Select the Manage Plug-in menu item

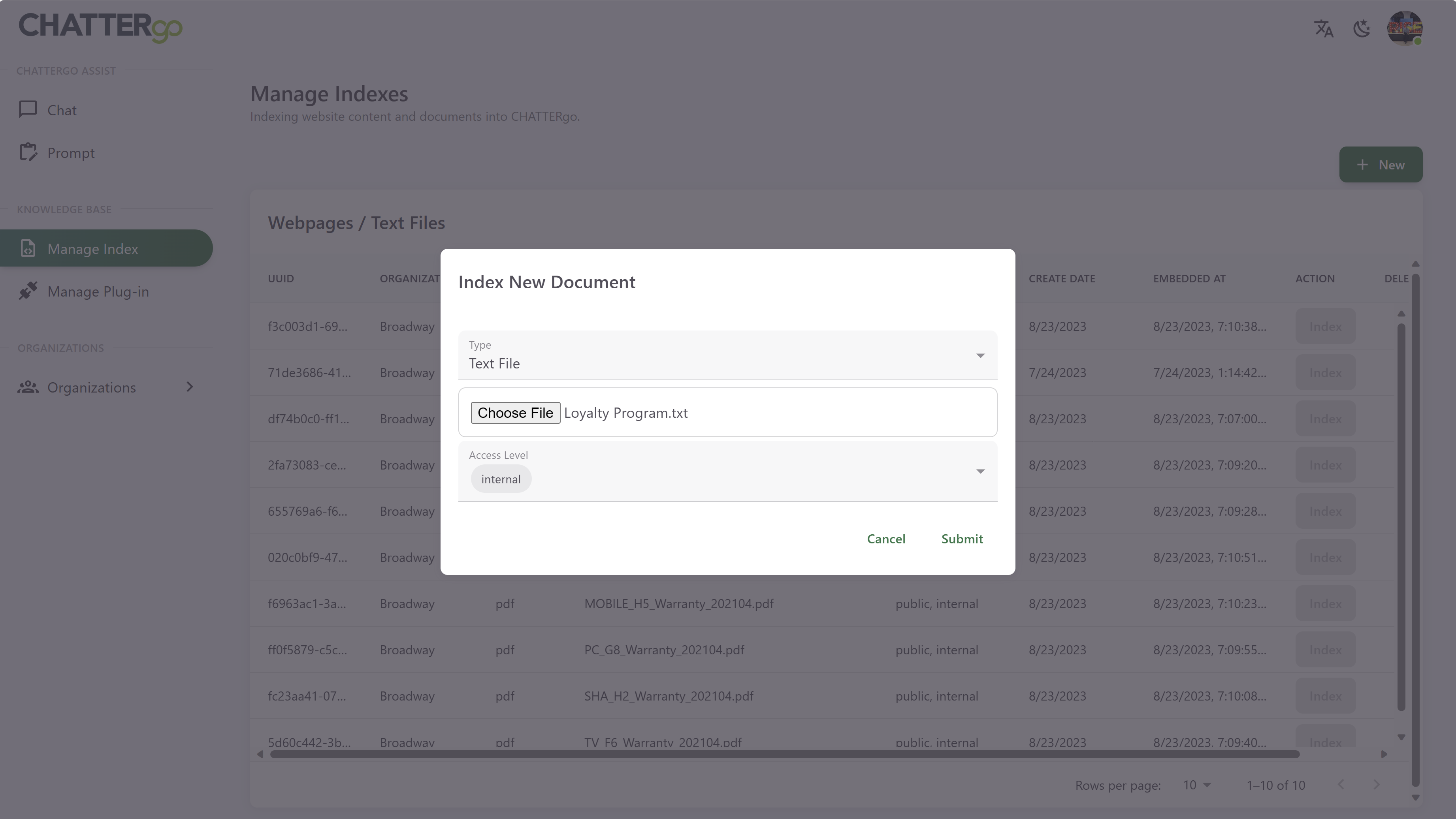tap(98, 291)
